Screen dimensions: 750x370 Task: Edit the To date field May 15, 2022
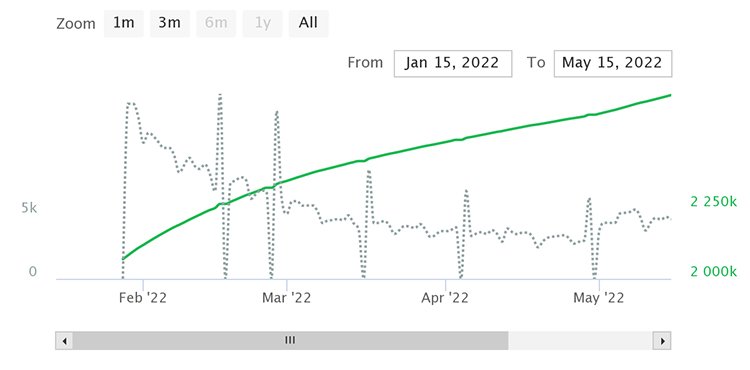[612, 63]
